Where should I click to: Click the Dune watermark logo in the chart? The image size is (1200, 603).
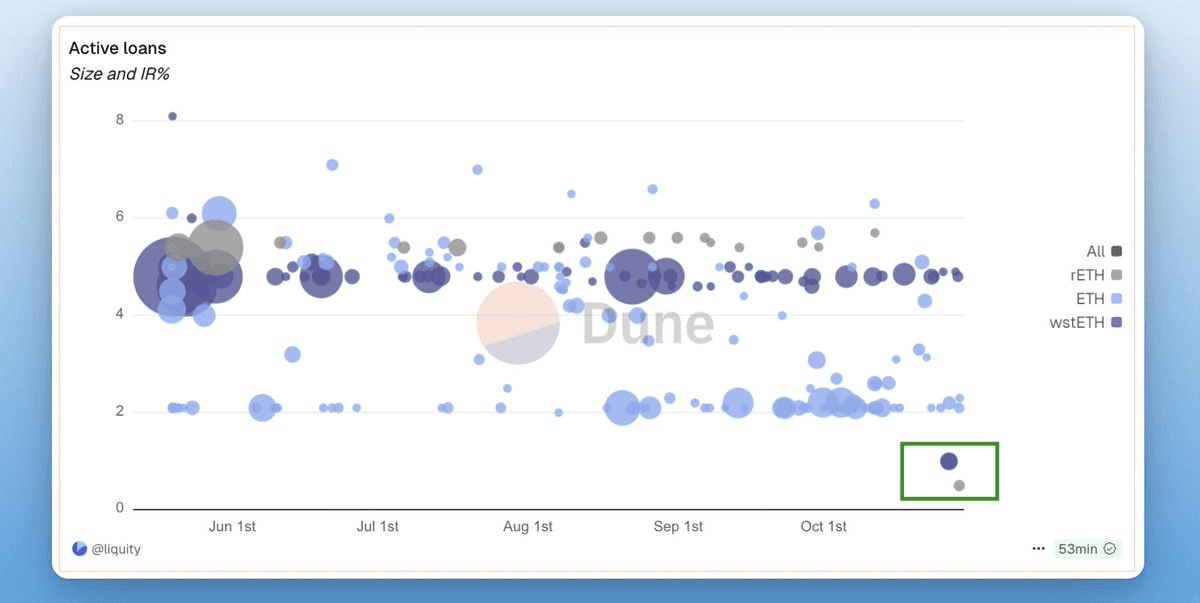tap(596, 323)
